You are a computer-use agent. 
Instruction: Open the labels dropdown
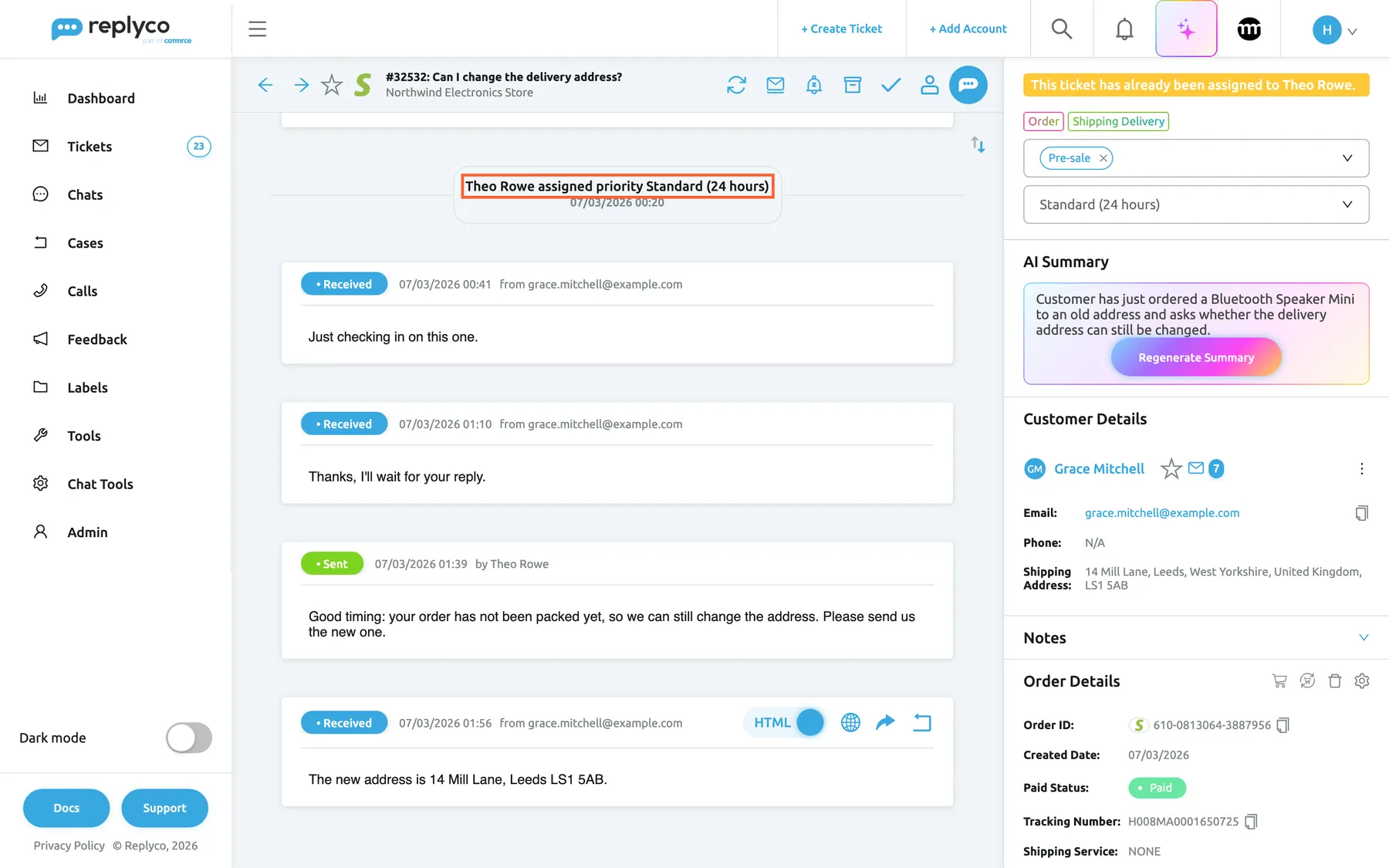point(1347,158)
